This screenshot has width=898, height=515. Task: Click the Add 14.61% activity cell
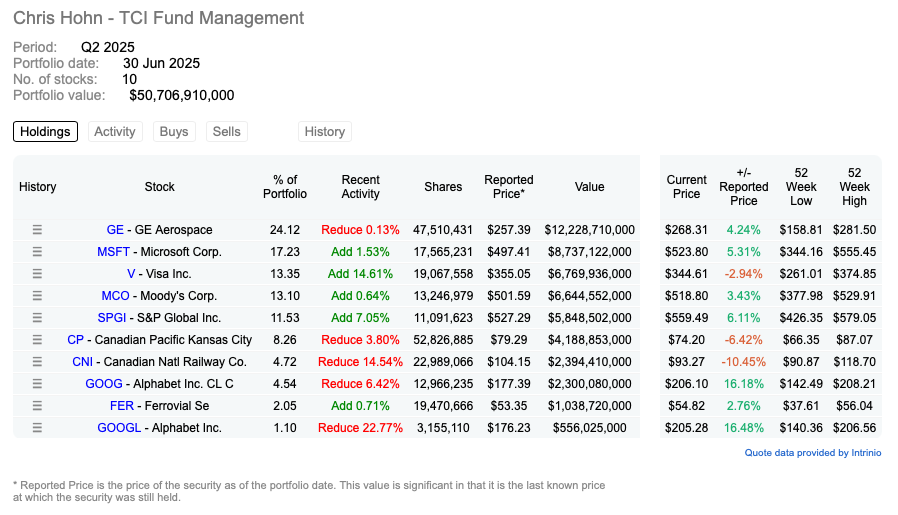pyautogui.click(x=360, y=274)
